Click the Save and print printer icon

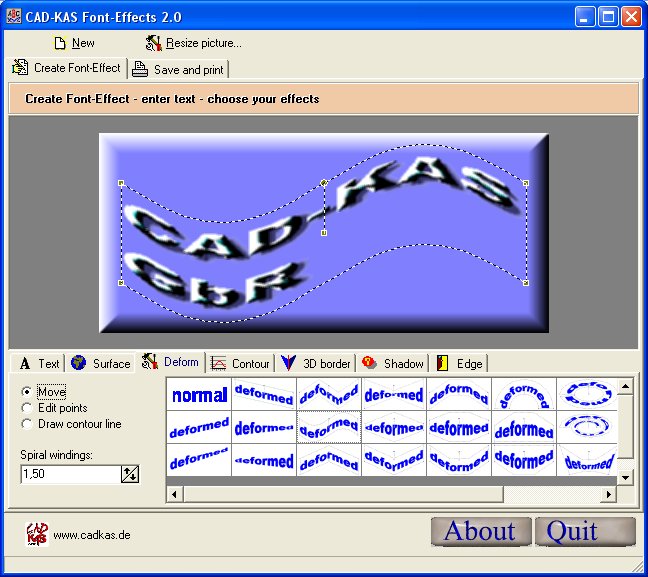pyautogui.click(x=140, y=69)
